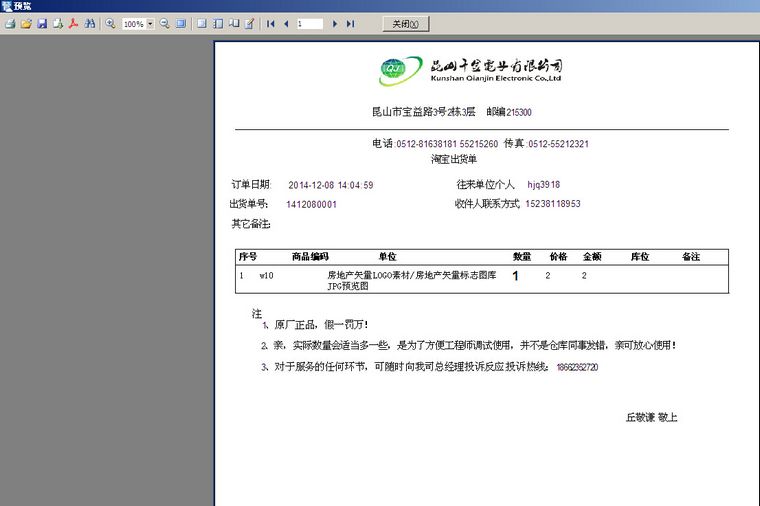This screenshot has width=760, height=506.
Task: Print the report with the printer icon
Action: [x=10, y=24]
